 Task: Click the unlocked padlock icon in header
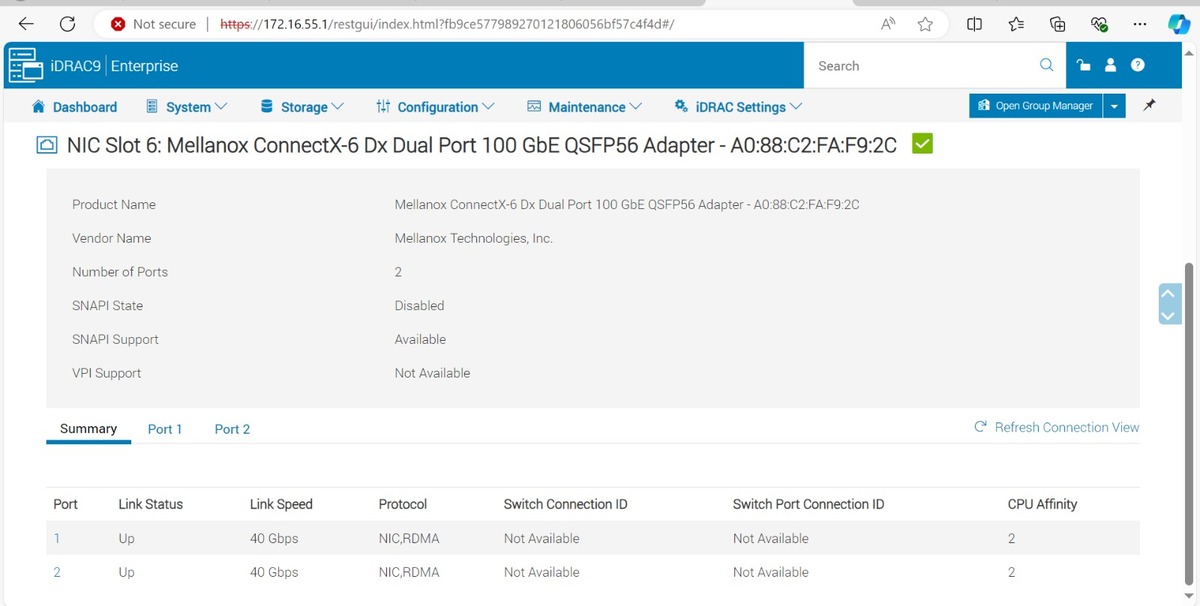click(x=1083, y=66)
